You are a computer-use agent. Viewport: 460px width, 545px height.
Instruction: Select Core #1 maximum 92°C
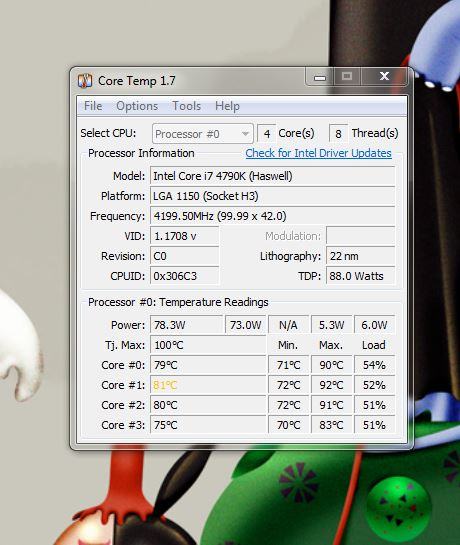[x=332, y=385]
